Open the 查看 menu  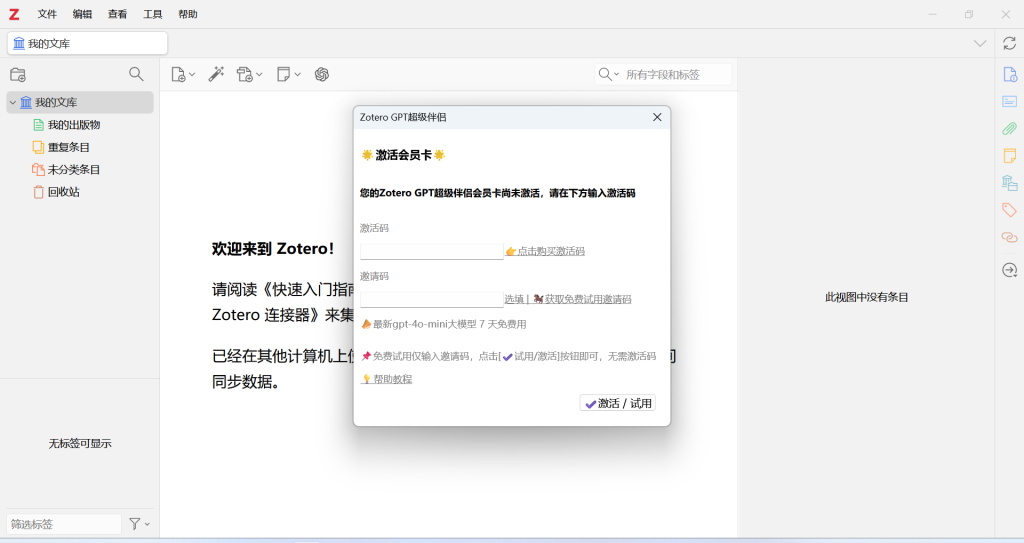point(118,14)
